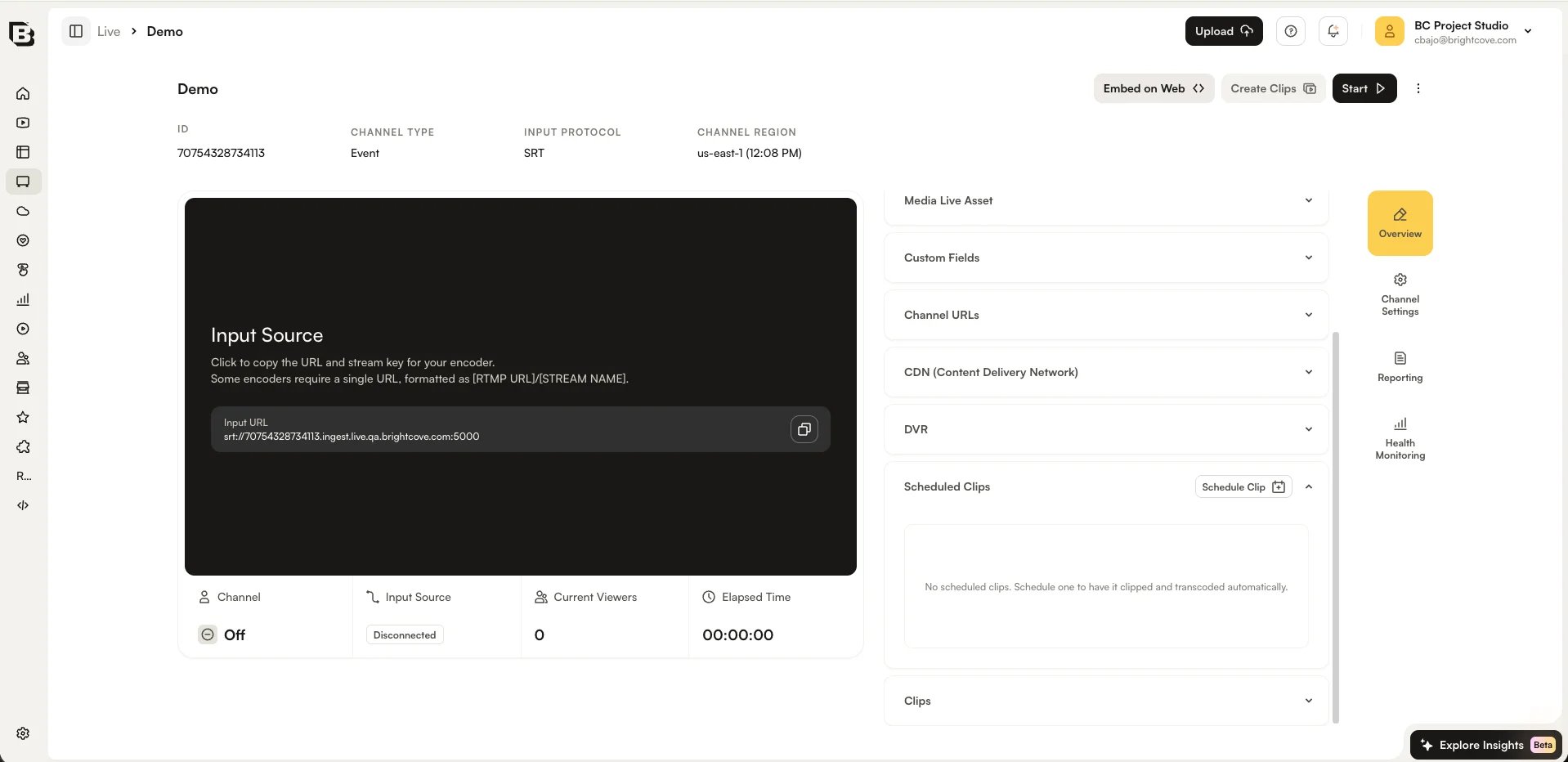Open the cloud sidebar icon

point(23,211)
